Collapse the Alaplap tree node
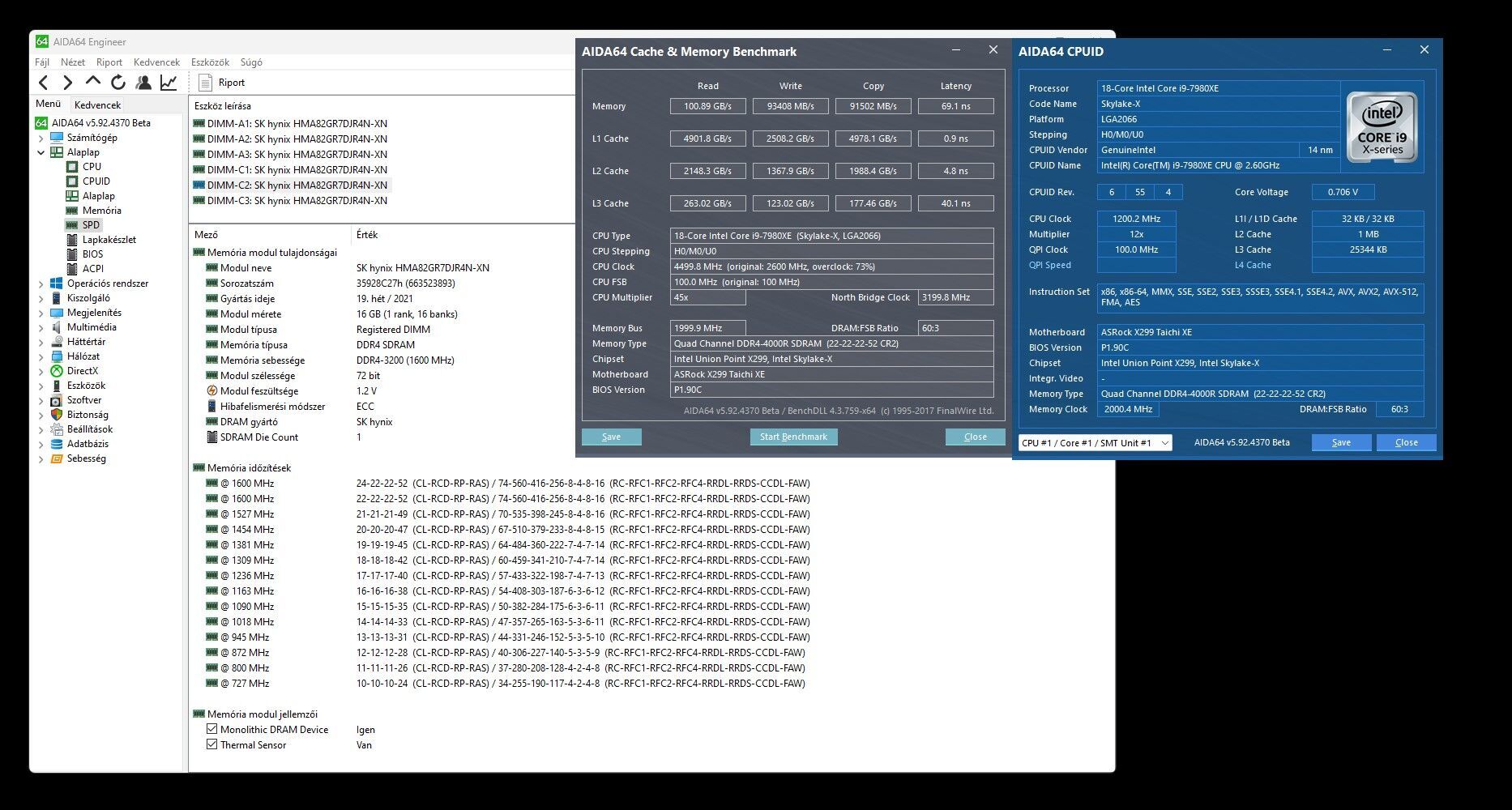 click(41, 152)
